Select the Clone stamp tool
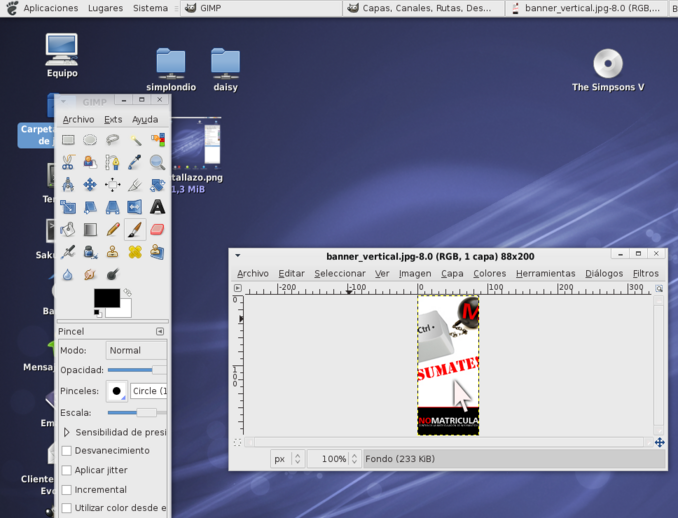The width and height of the screenshot is (678, 518). click(x=112, y=252)
